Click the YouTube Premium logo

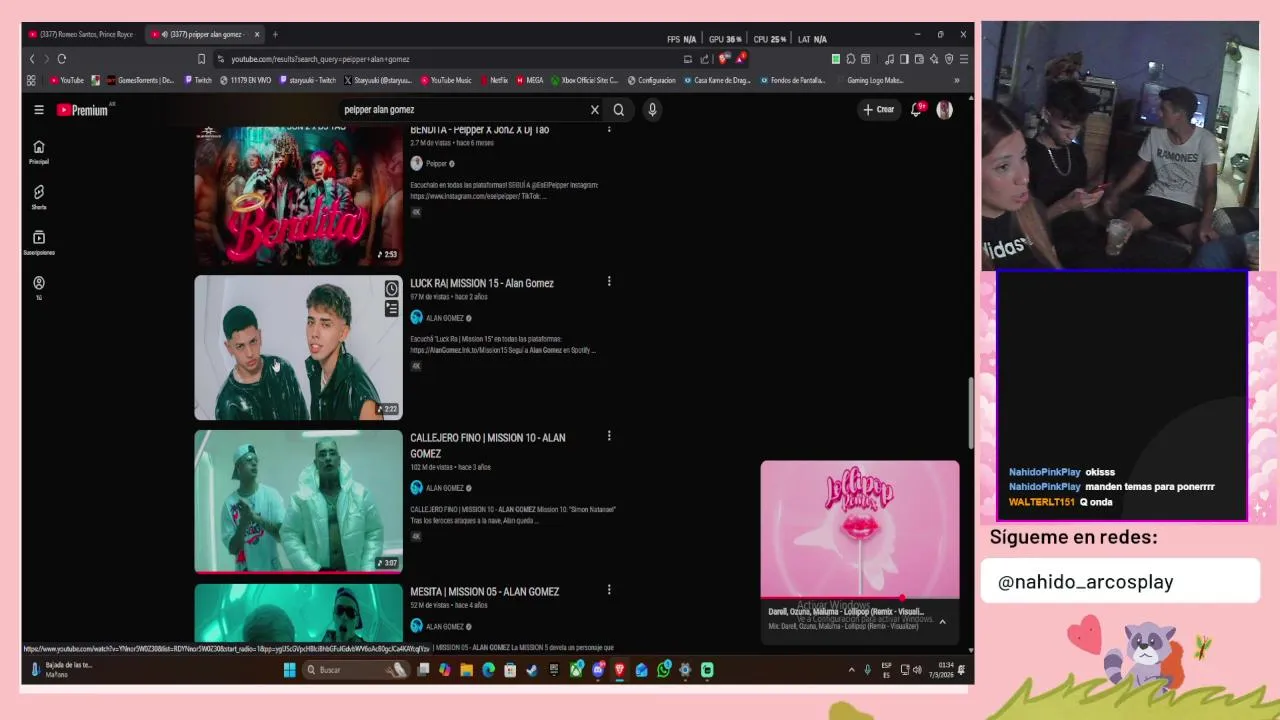(82, 110)
